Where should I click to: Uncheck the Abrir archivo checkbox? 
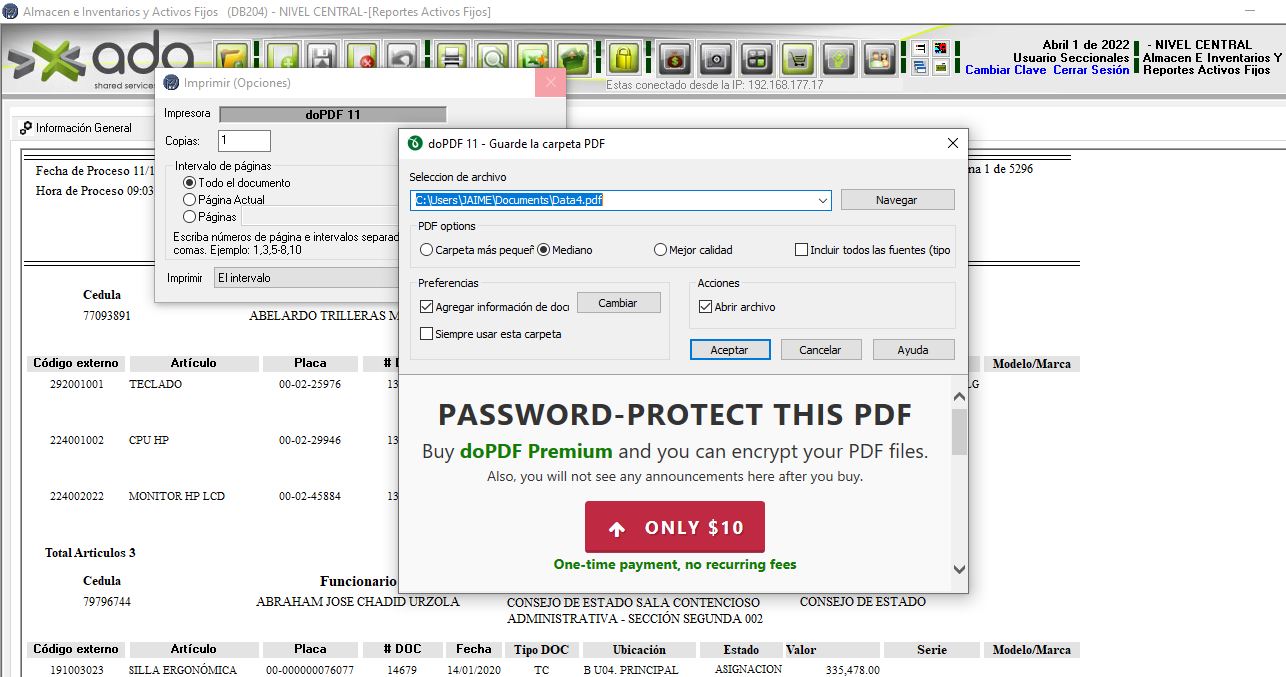point(705,307)
